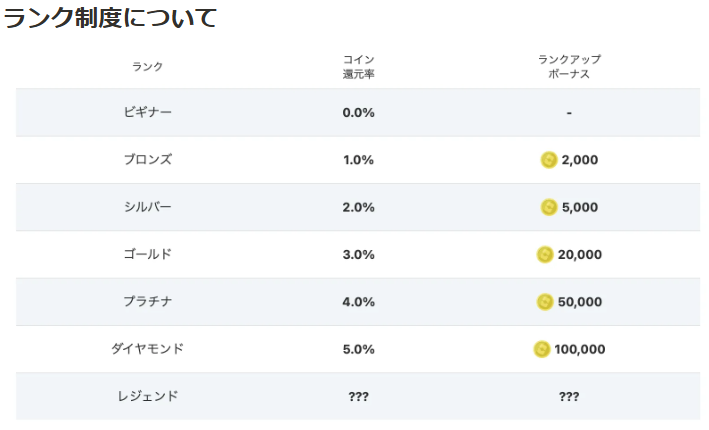Select the シルバー rank label
This screenshot has height=430, width=709.
(x=148, y=207)
